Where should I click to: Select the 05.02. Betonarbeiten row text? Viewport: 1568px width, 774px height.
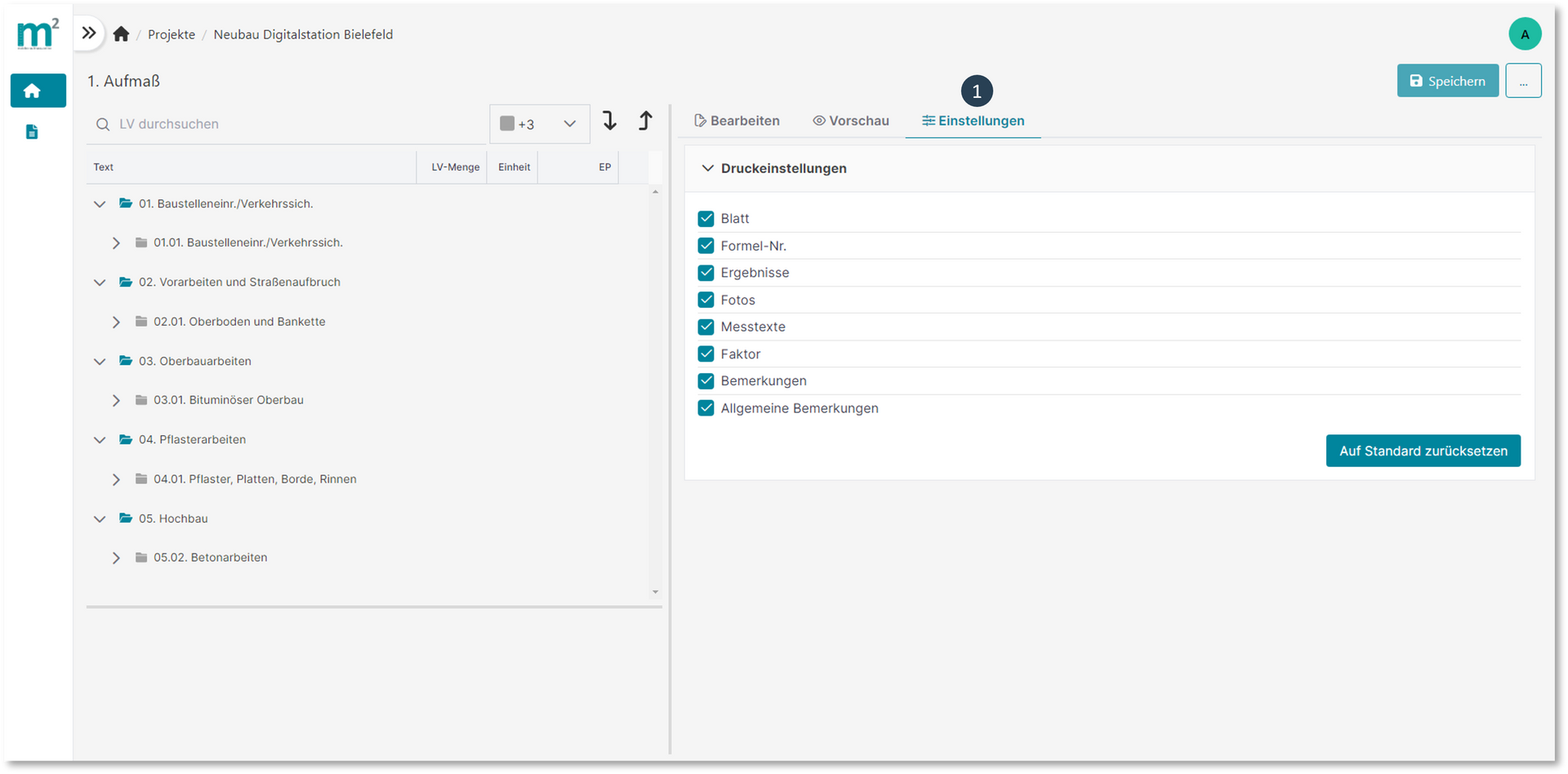(x=211, y=558)
